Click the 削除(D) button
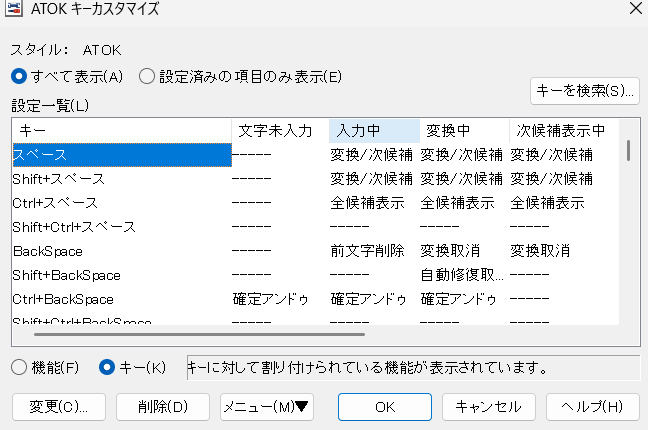 (x=163, y=407)
